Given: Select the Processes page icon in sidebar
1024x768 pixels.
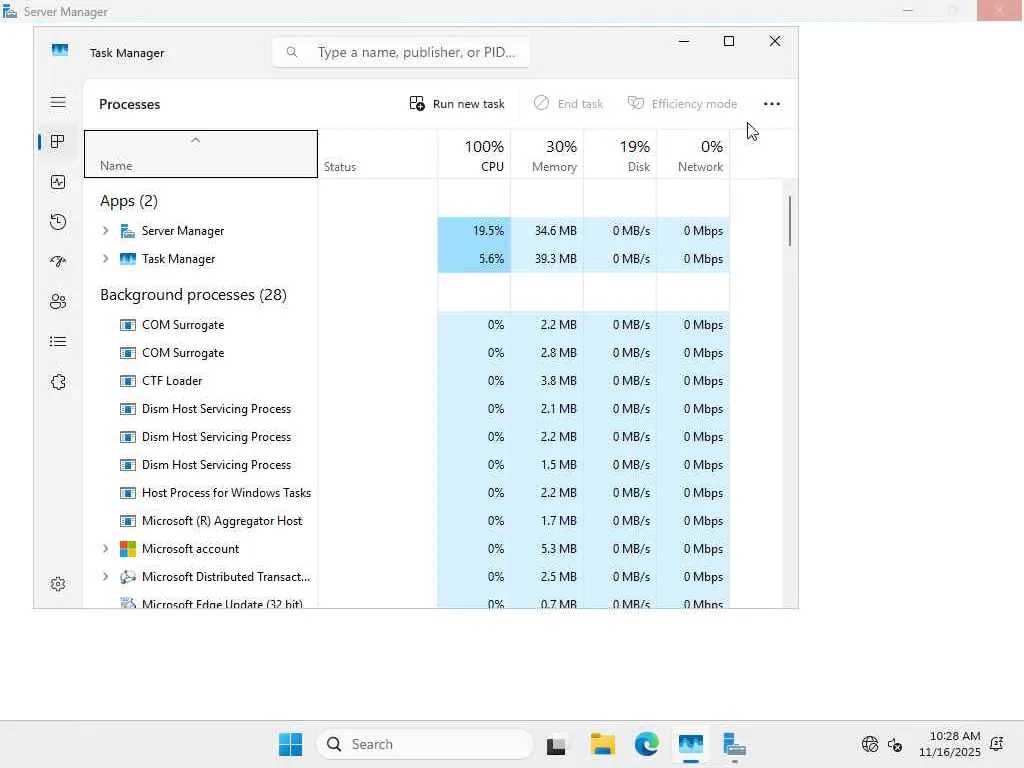Looking at the screenshot, I should (58, 142).
